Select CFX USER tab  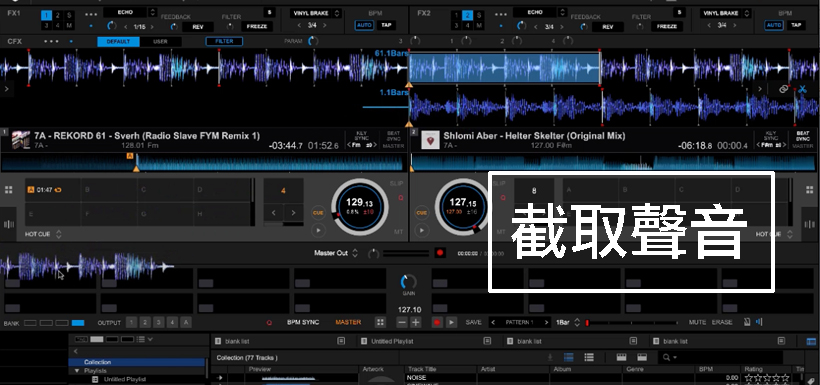tap(160, 42)
